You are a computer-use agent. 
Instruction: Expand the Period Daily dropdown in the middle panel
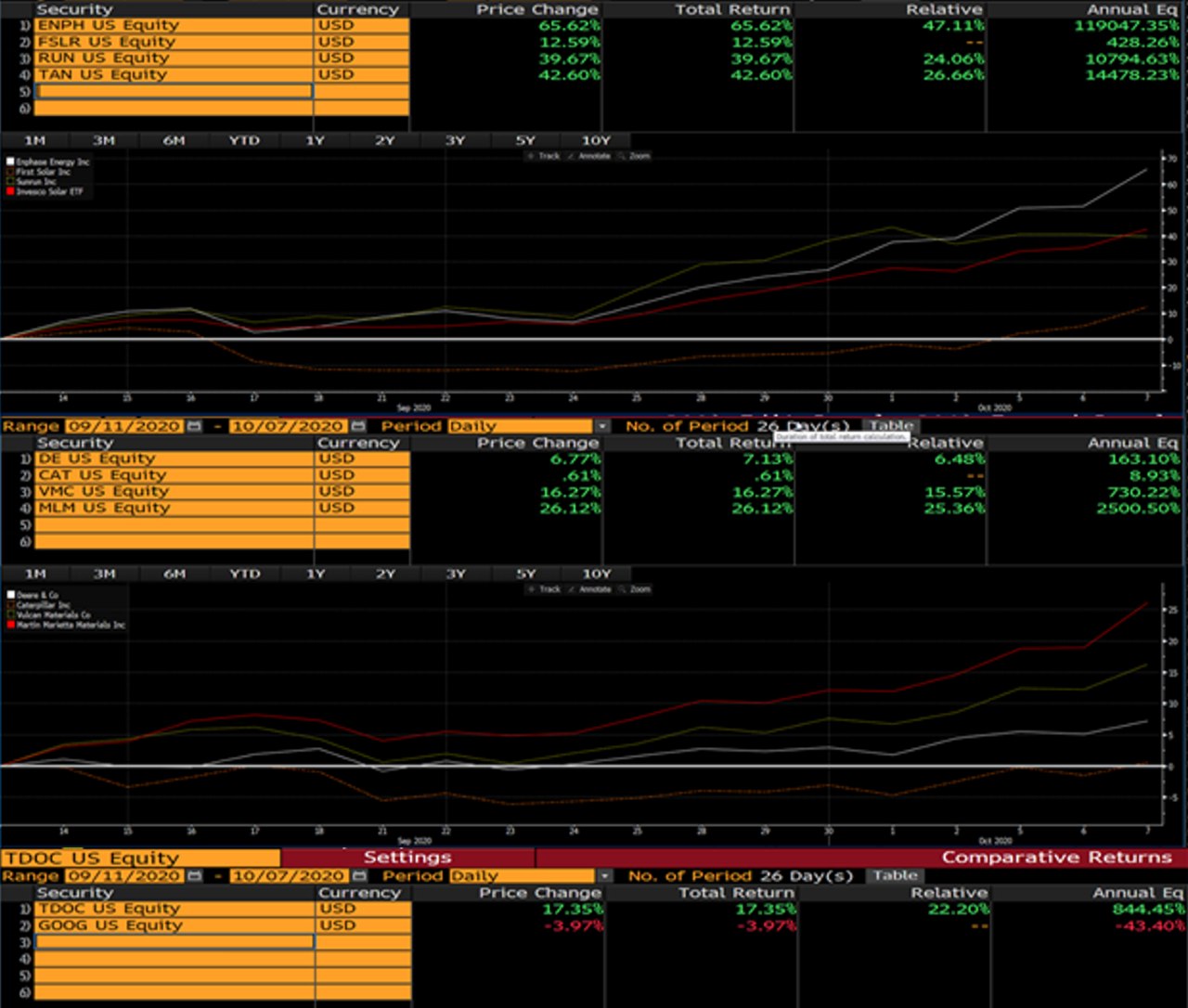click(603, 426)
